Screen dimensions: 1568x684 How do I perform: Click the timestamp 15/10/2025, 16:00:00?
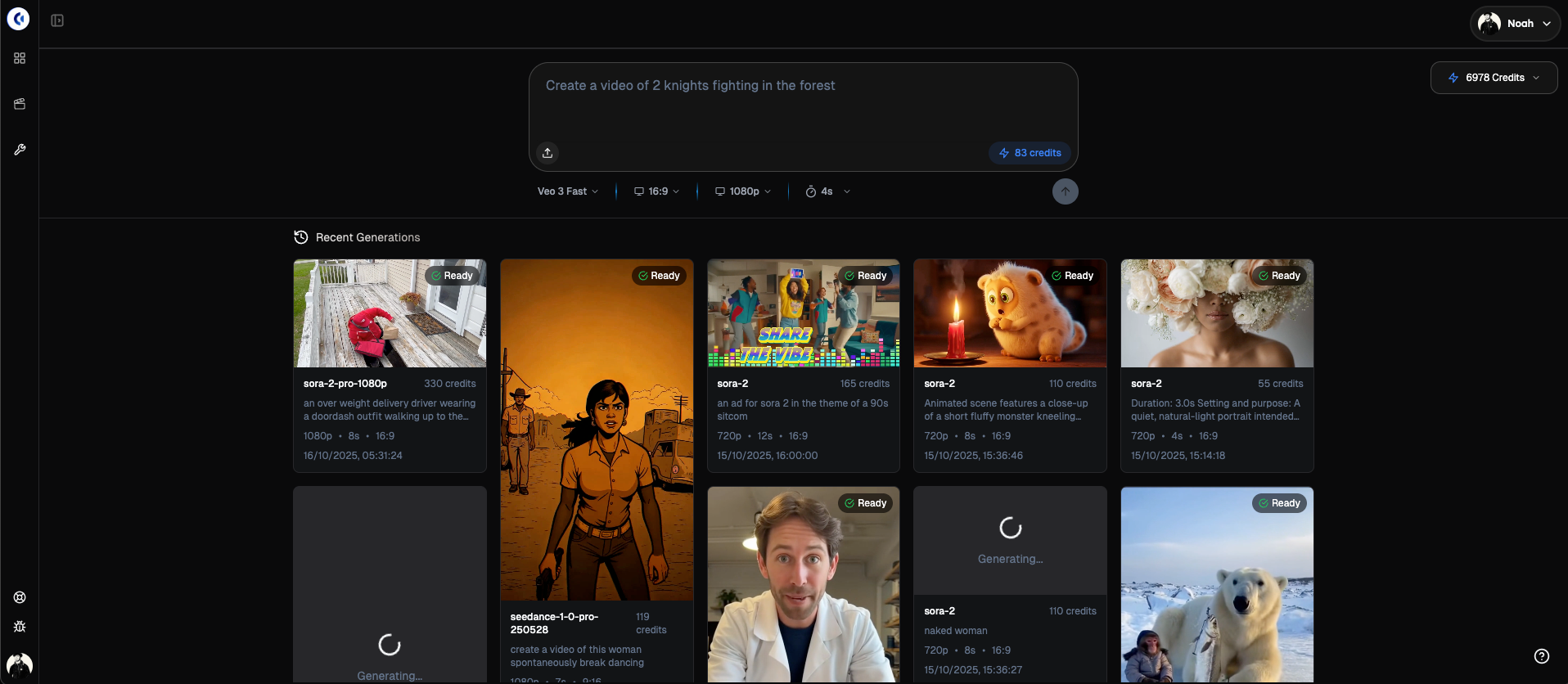click(768, 456)
